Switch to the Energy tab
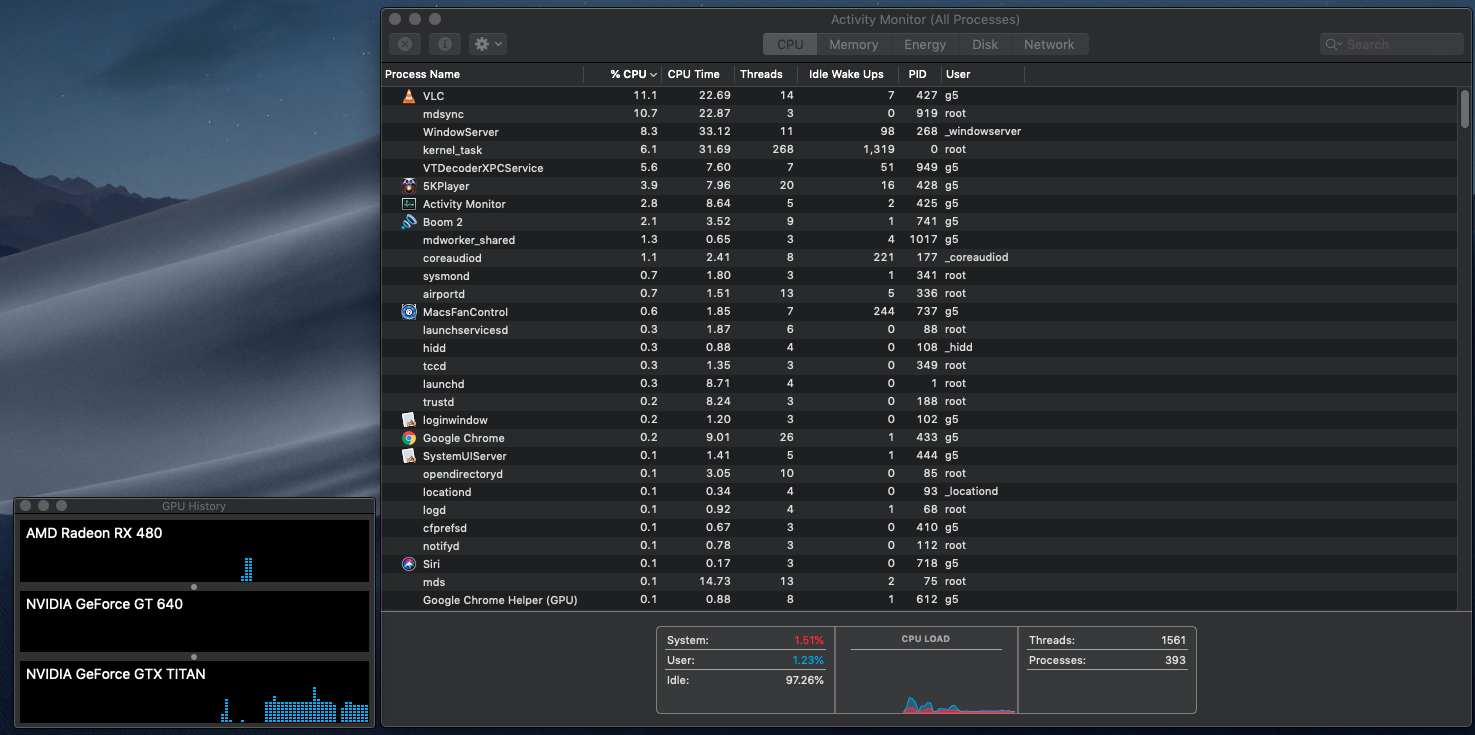The width and height of the screenshot is (1475, 735). (x=925, y=44)
